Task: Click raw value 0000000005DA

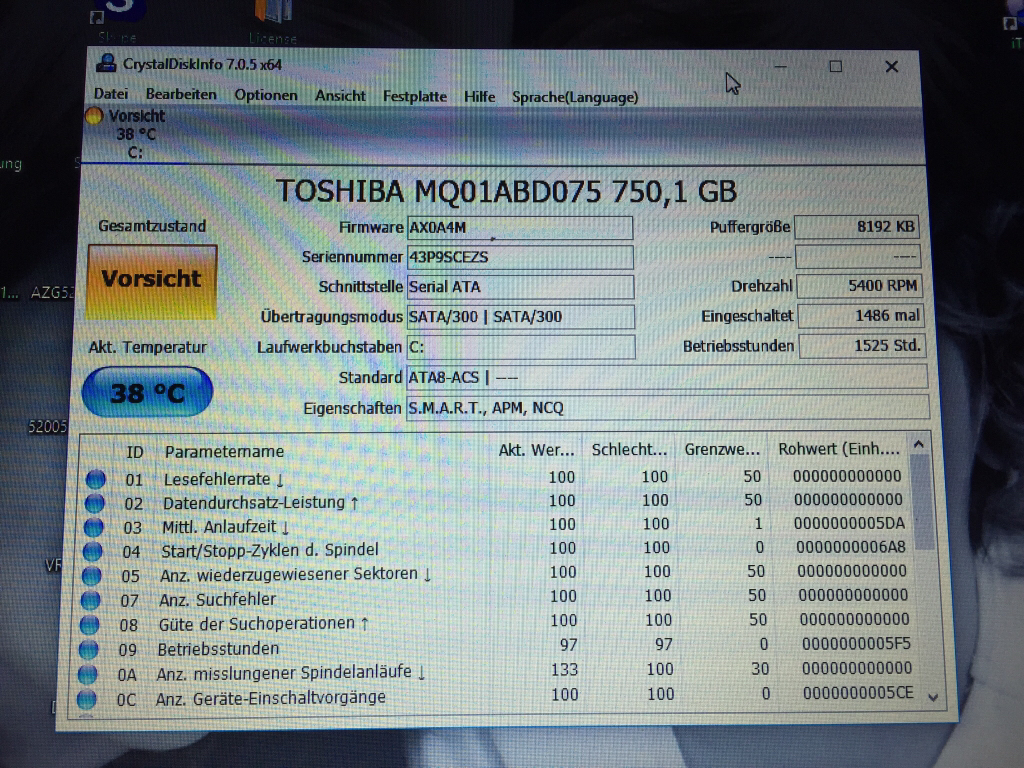Action: (849, 524)
